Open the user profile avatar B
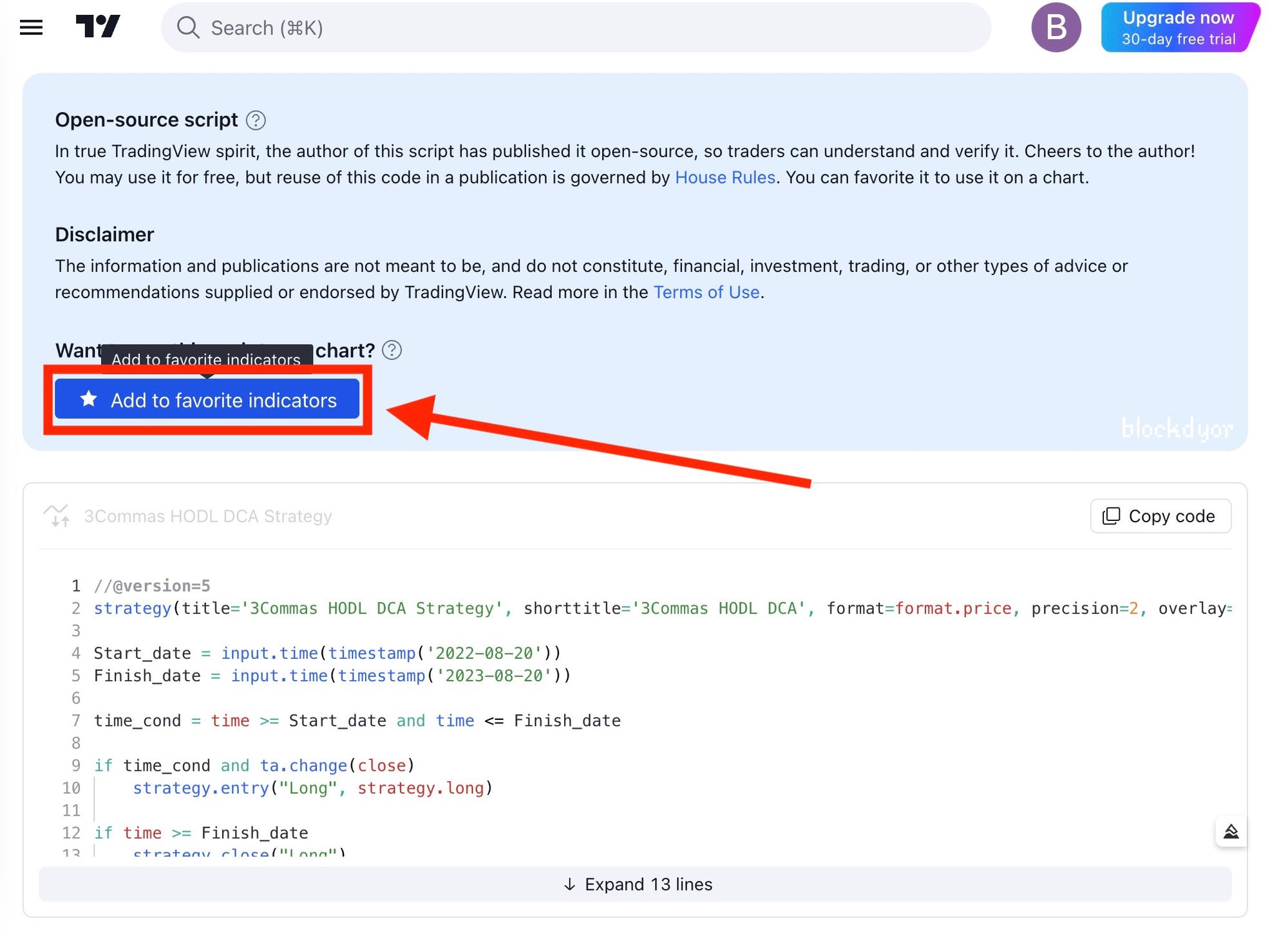1288x937 pixels. pyautogui.click(x=1056, y=28)
